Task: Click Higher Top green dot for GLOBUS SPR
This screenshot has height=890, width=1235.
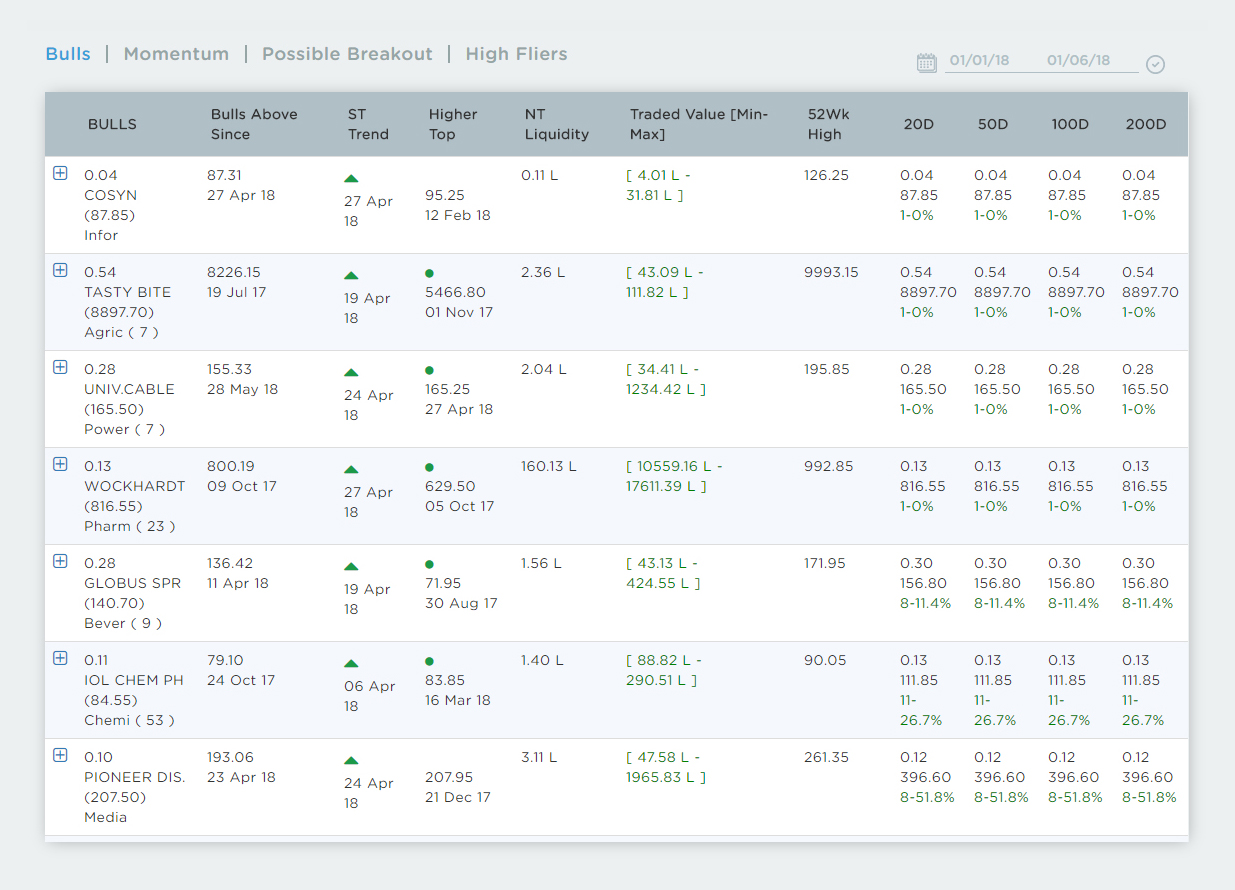Action: tap(429, 564)
